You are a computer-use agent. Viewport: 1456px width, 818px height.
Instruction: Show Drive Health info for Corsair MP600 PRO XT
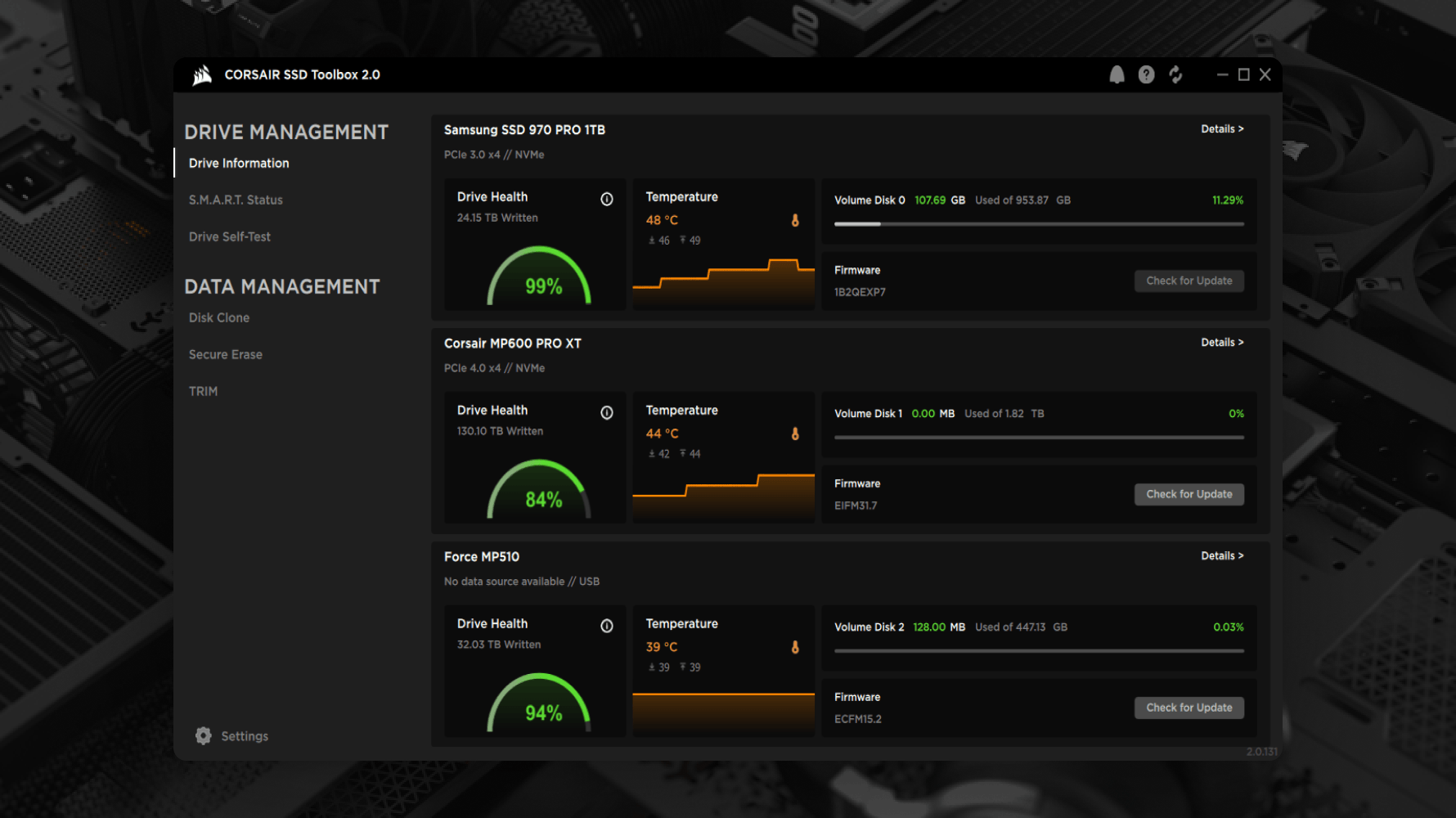tap(607, 412)
